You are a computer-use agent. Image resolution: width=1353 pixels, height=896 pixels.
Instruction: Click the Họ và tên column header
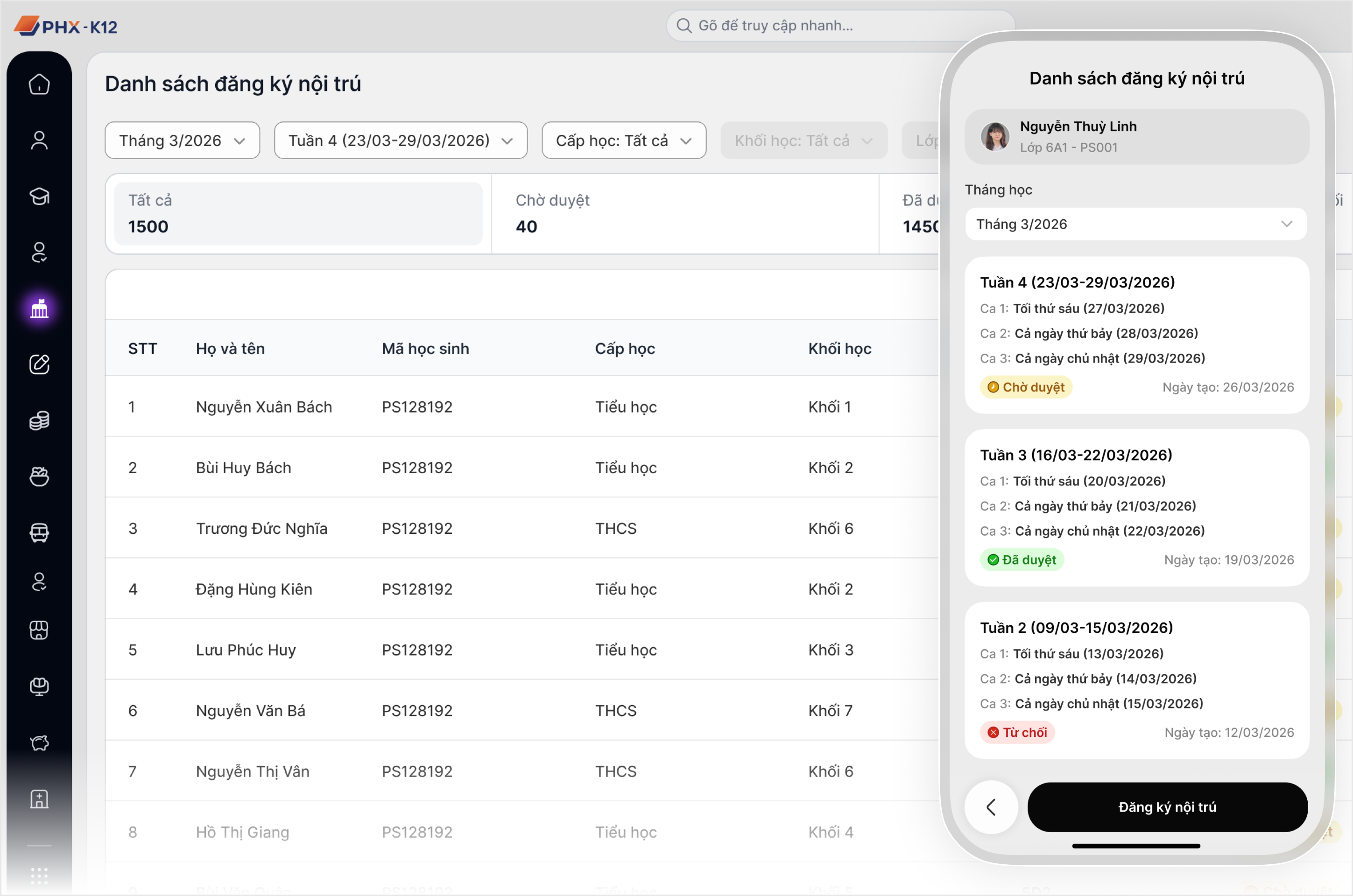230,349
